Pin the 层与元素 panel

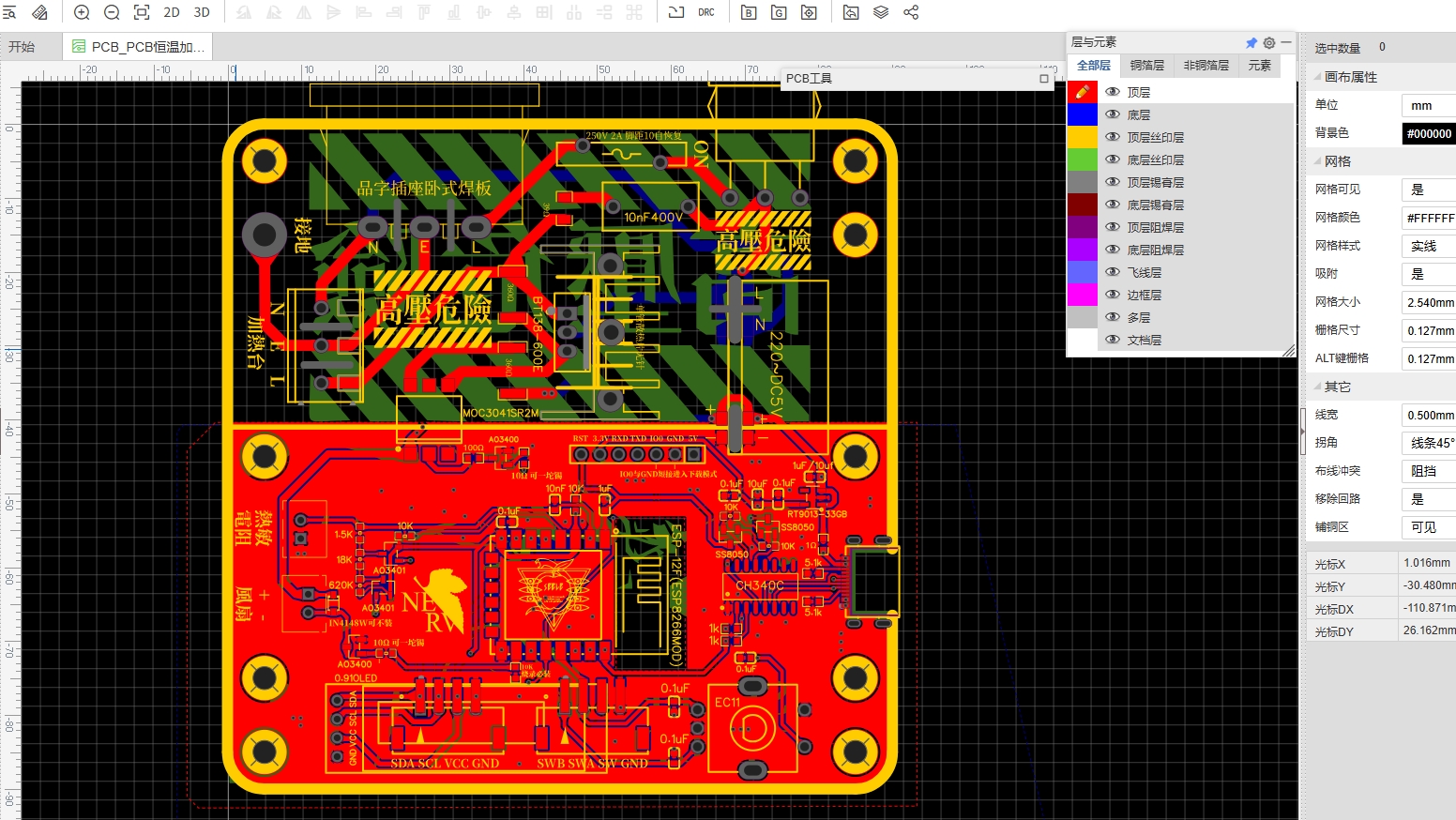(x=1251, y=42)
